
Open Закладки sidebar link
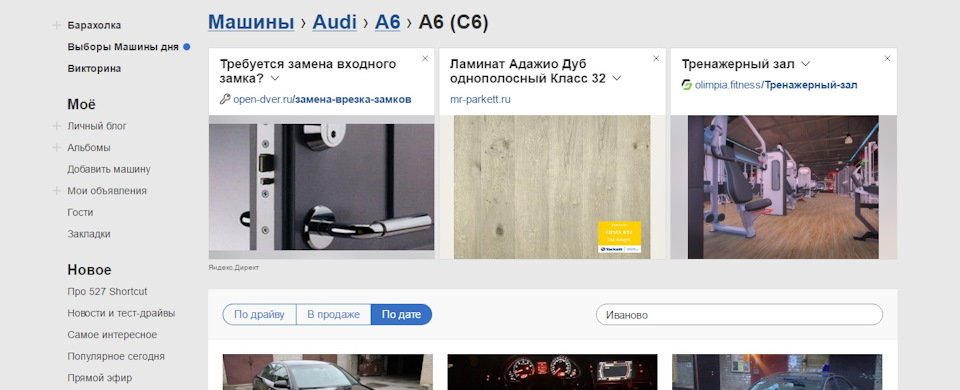89,234
